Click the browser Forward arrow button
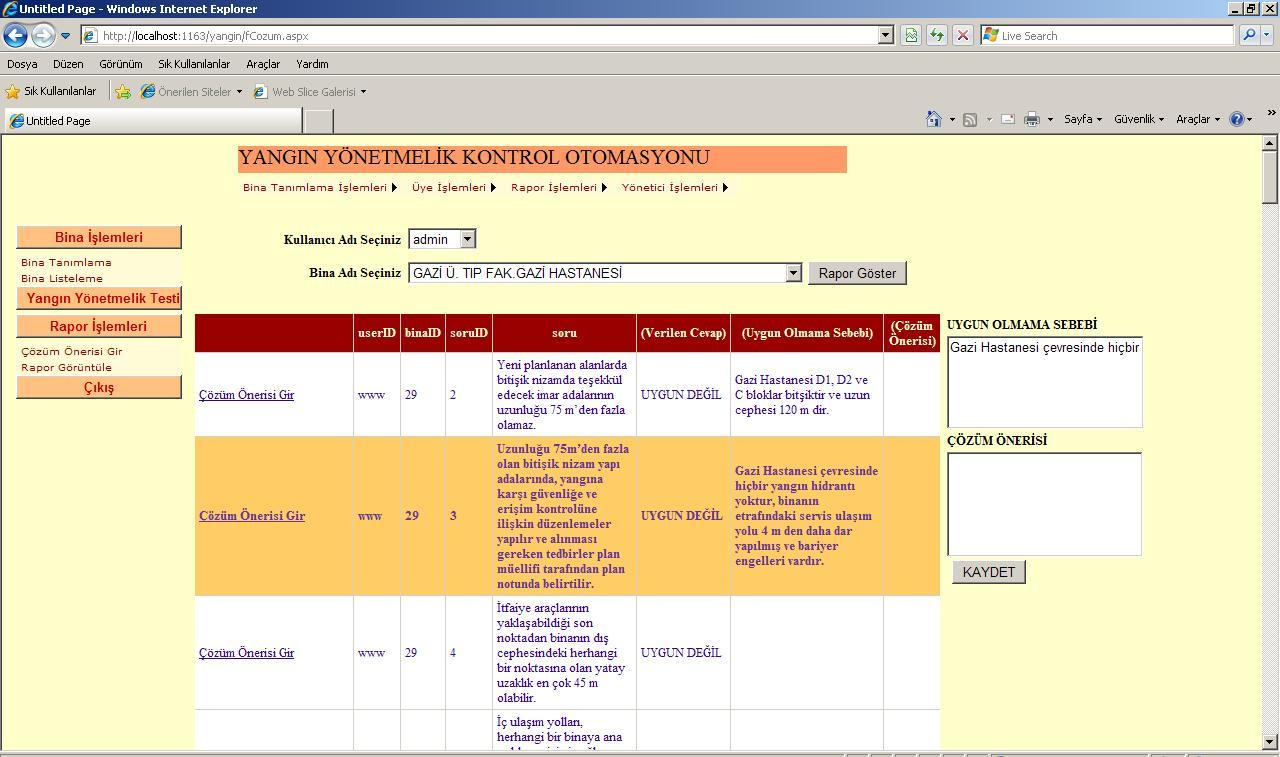Image resolution: width=1280 pixels, height=757 pixels. (x=43, y=35)
